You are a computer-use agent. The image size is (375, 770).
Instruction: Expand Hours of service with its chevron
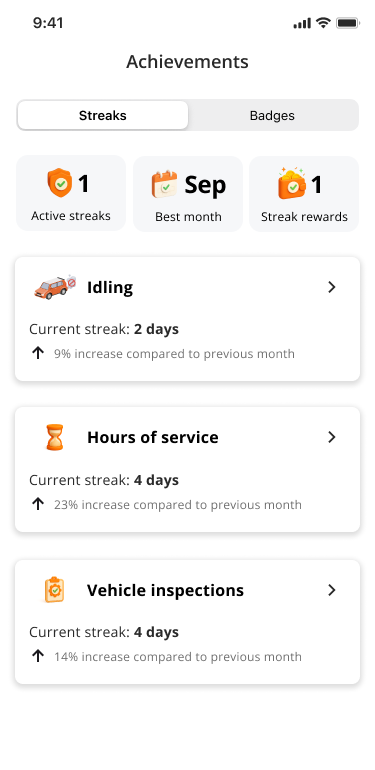click(332, 437)
